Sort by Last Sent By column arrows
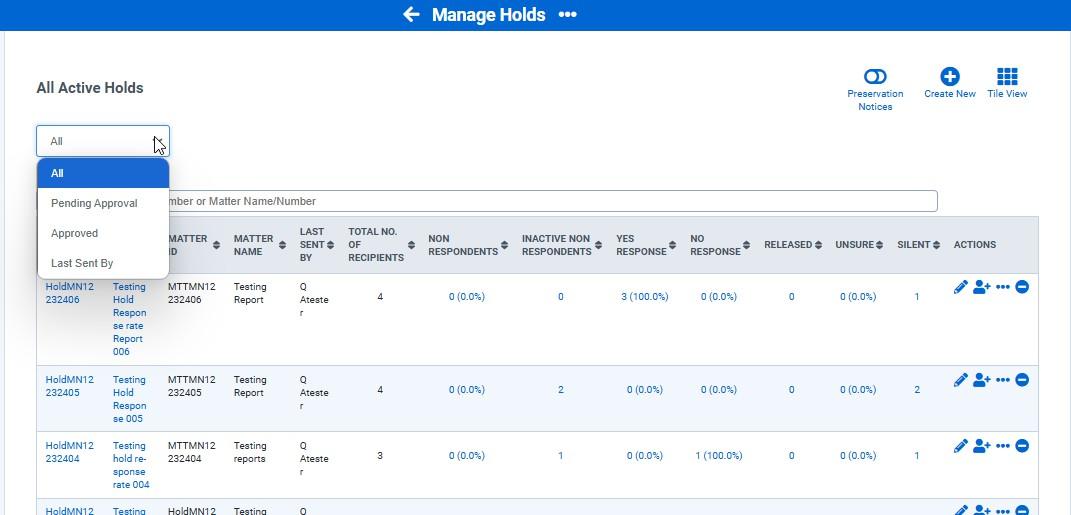 pyautogui.click(x=330, y=245)
